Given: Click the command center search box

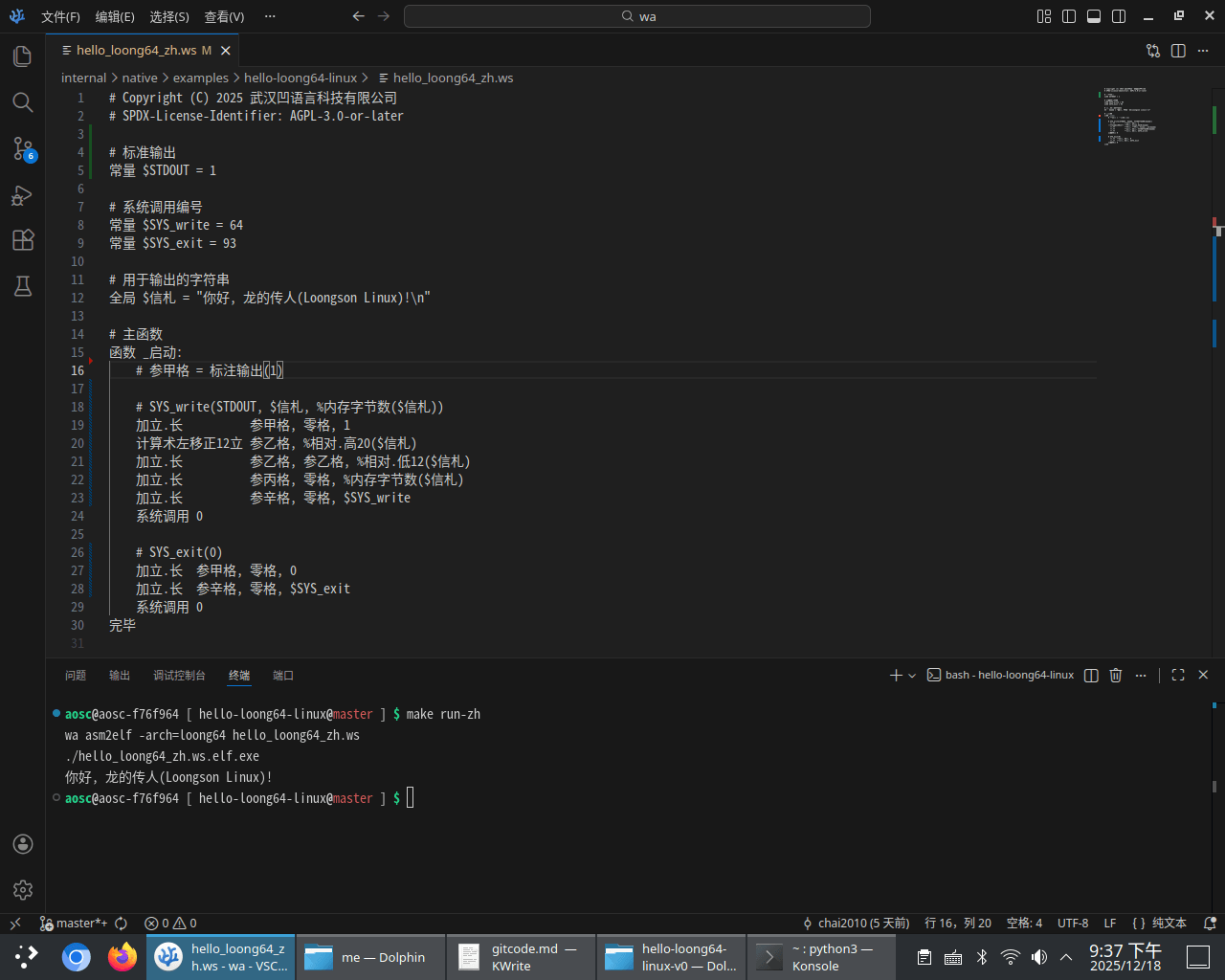Looking at the screenshot, I should coord(637,16).
